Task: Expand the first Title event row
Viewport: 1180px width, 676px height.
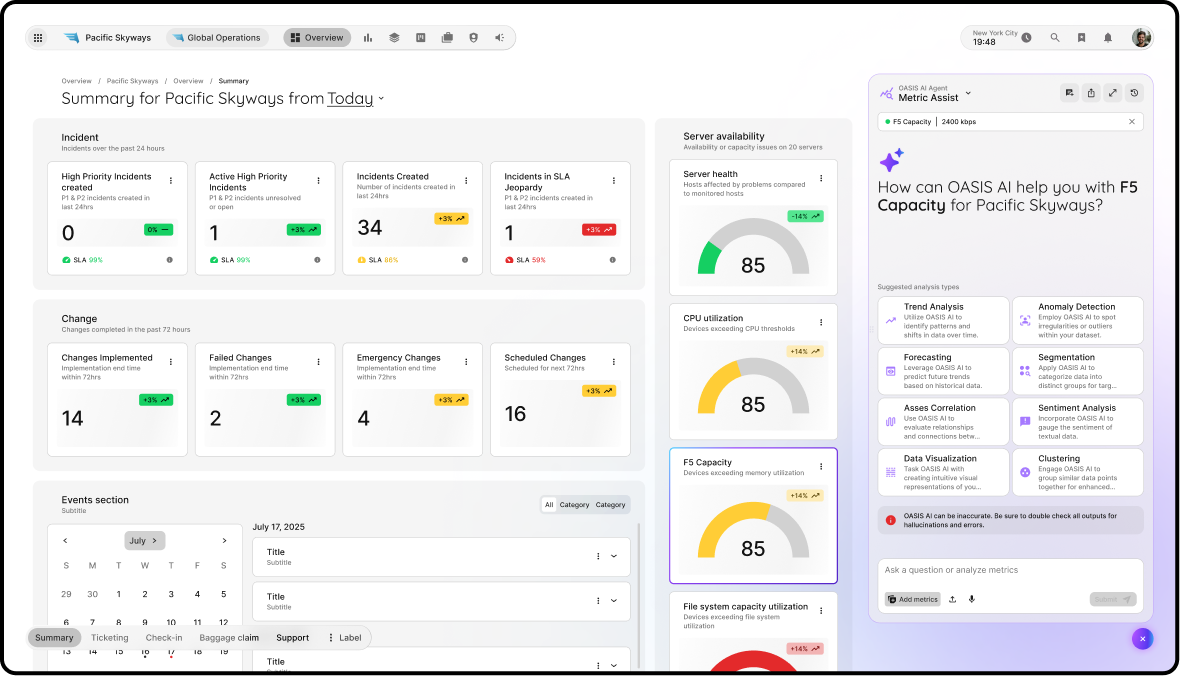Action: [x=614, y=556]
